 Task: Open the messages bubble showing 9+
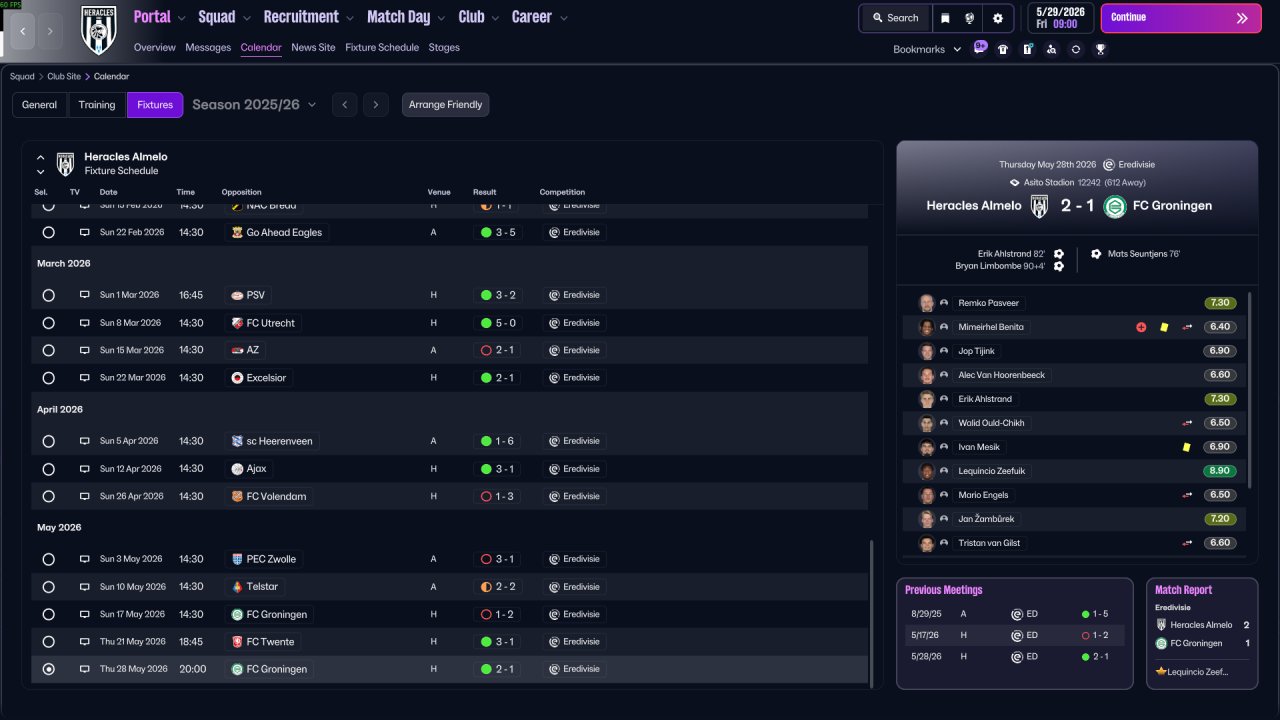(980, 48)
